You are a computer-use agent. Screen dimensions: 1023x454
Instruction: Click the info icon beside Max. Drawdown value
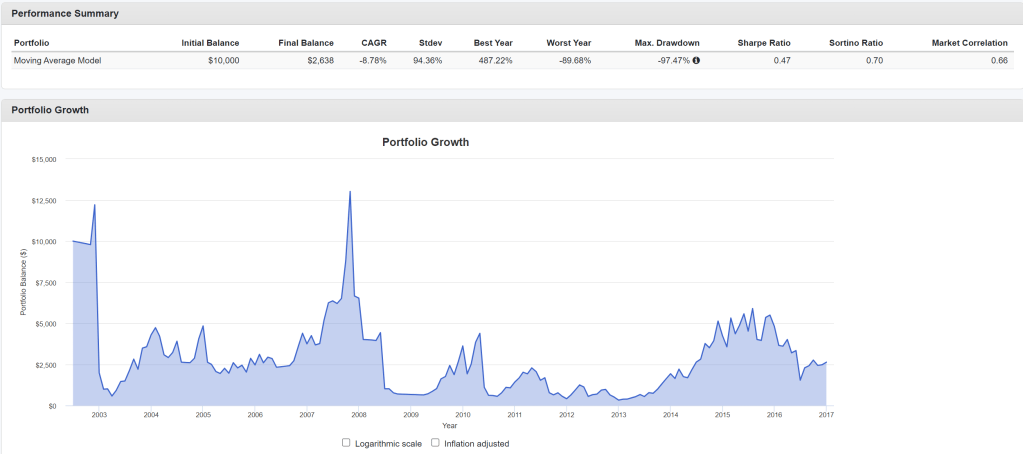click(696, 61)
